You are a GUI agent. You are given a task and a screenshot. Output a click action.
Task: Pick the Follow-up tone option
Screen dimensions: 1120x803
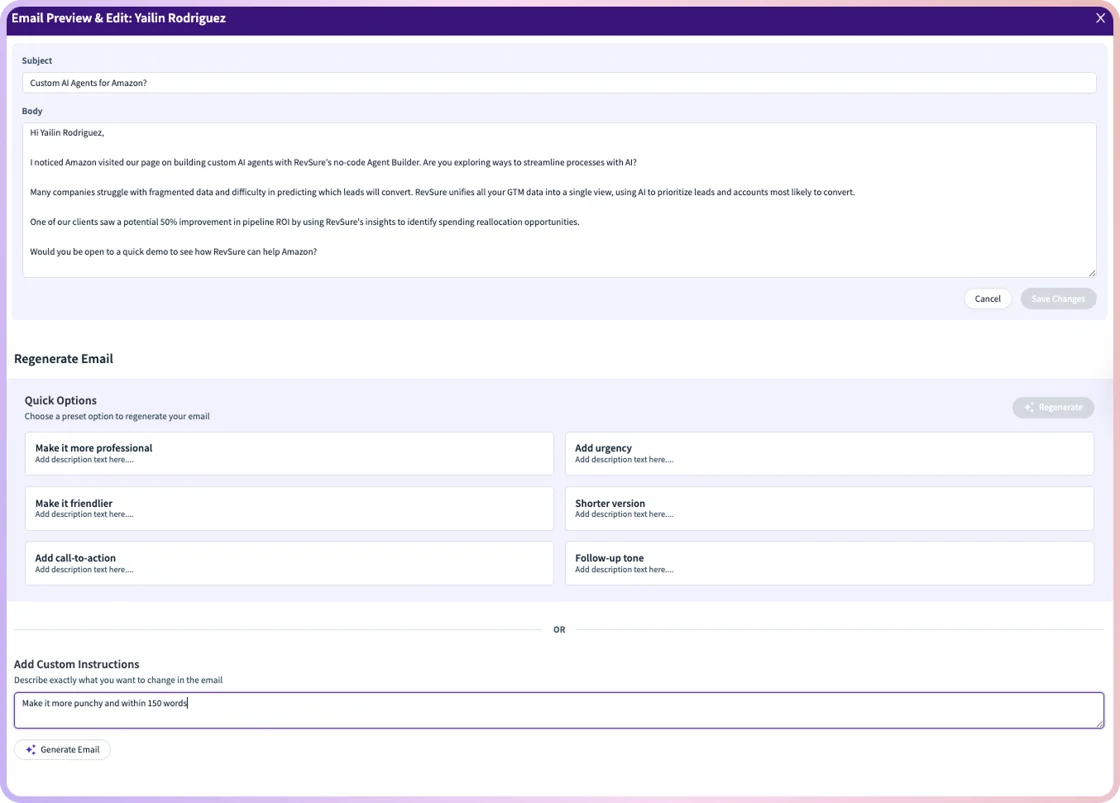point(829,563)
